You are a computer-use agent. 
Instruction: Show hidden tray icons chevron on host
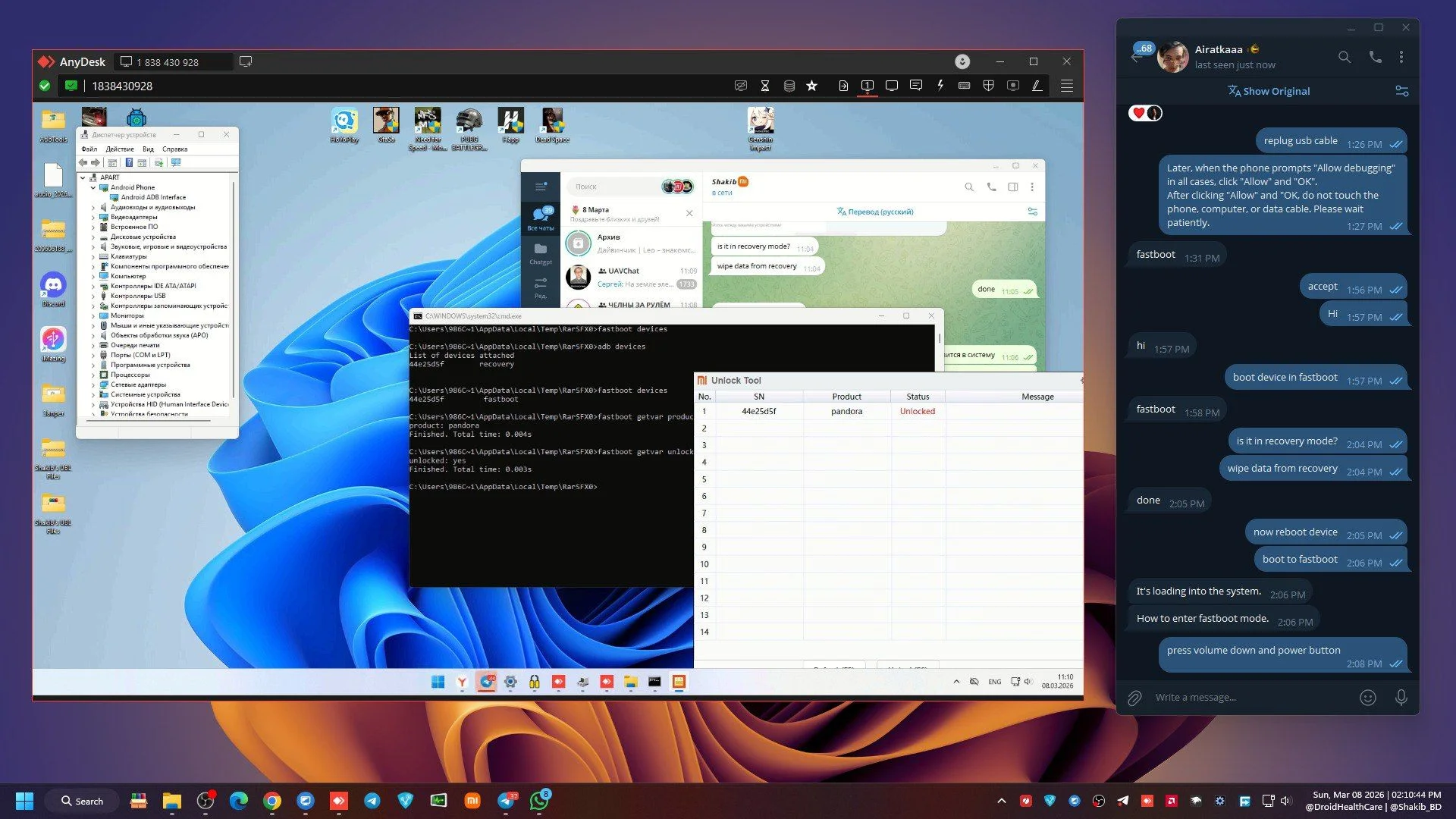pos(1002,801)
